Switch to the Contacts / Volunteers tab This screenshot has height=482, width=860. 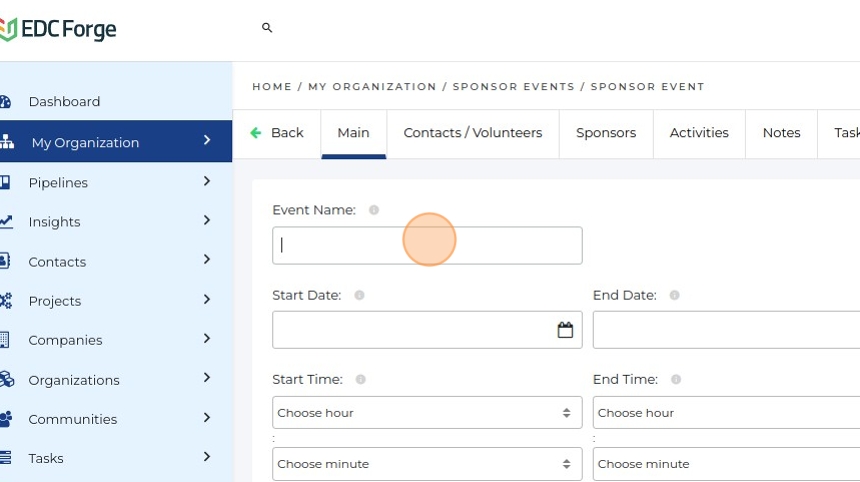click(x=473, y=133)
